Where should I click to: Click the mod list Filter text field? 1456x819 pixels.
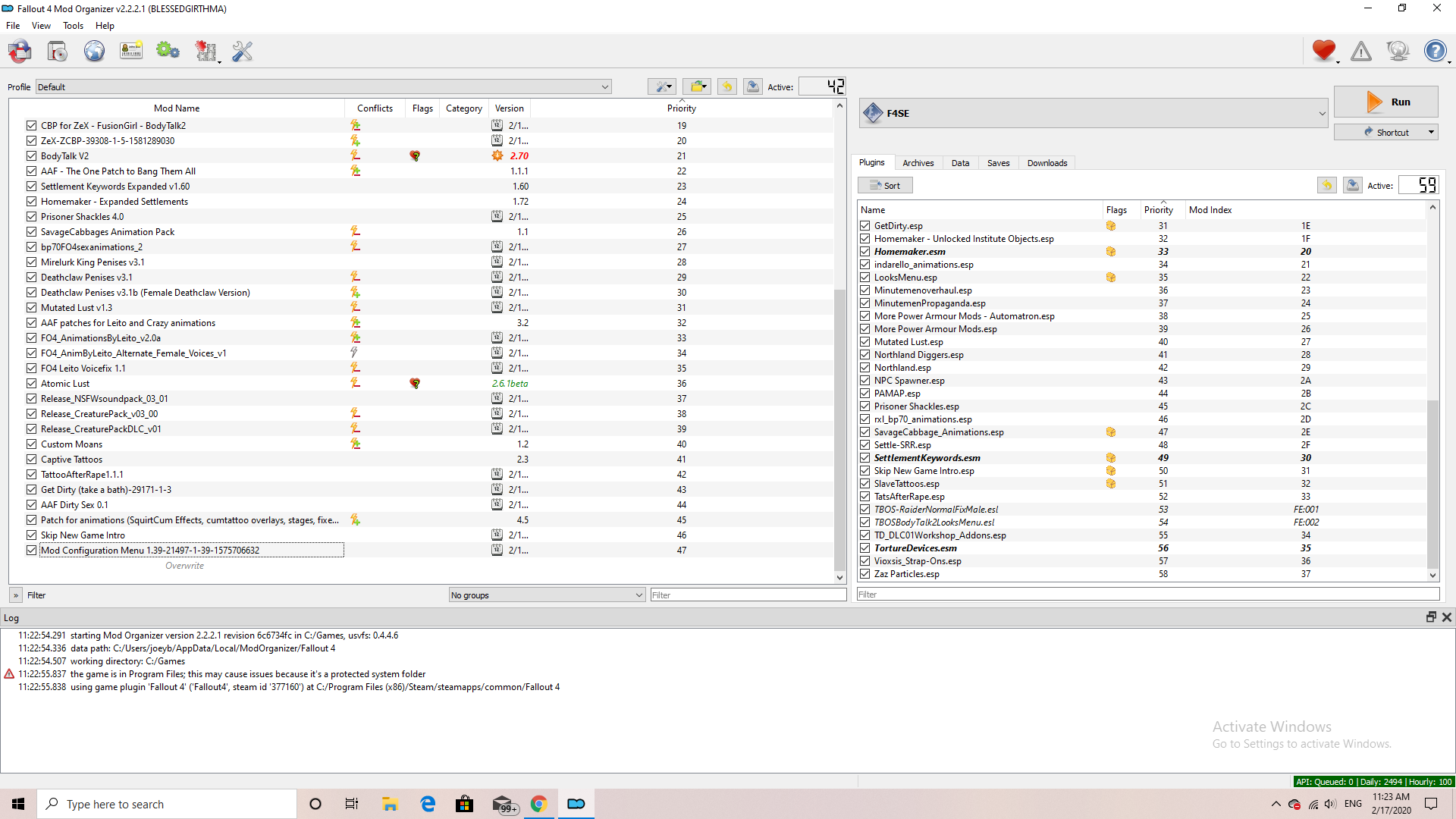[x=748, y=595]
